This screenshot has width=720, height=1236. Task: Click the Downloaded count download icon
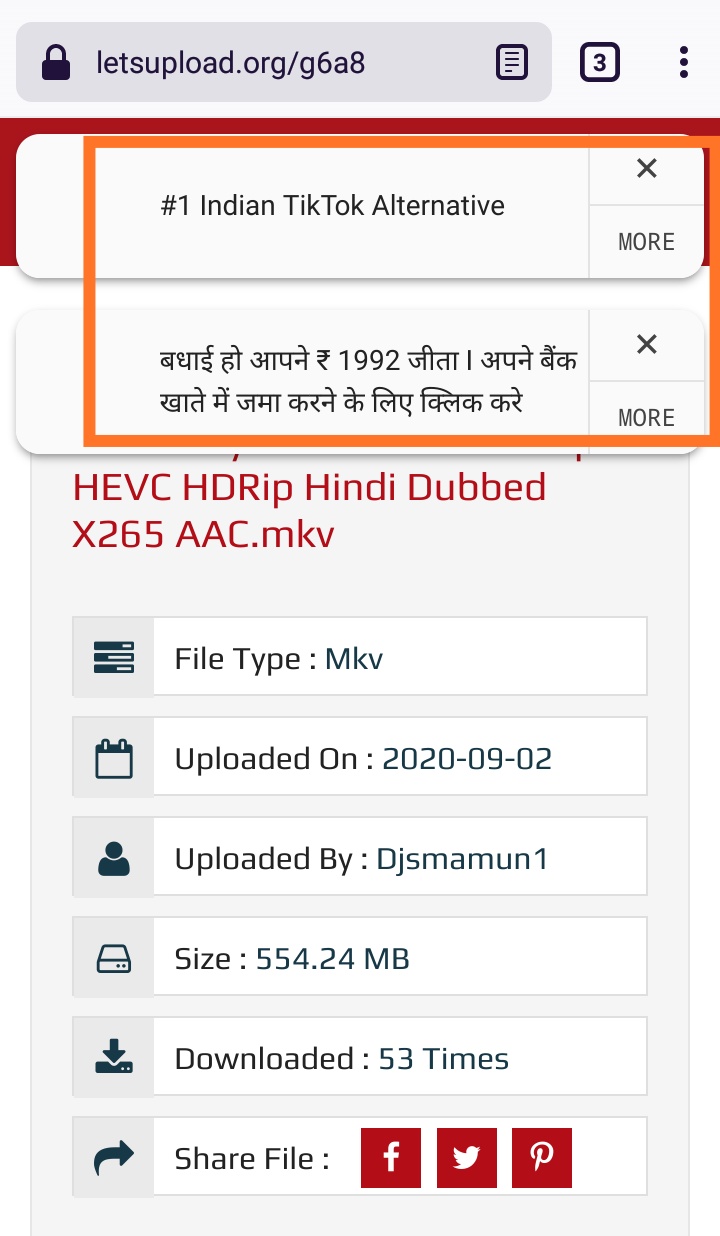point(114,1057)
